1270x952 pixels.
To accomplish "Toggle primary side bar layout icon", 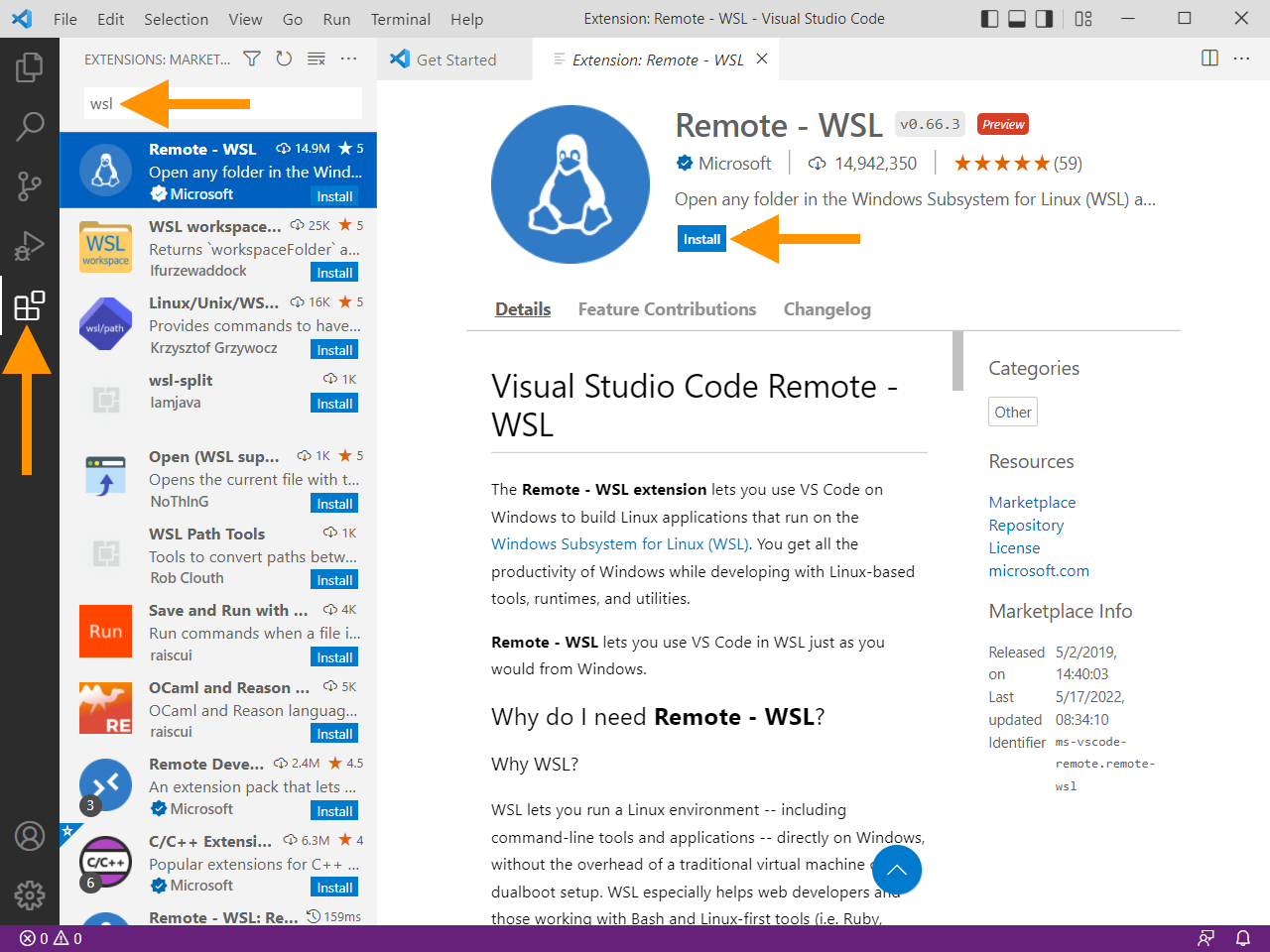I will pyautogui.click(x=989, y=19).
